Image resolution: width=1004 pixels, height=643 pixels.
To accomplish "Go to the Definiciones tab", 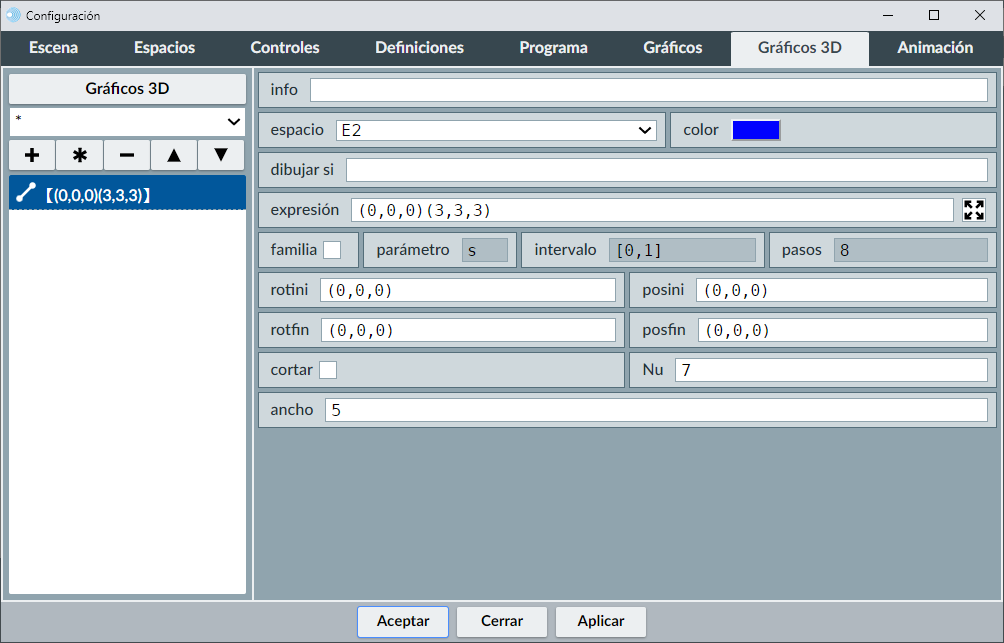I will click(419, 48).
